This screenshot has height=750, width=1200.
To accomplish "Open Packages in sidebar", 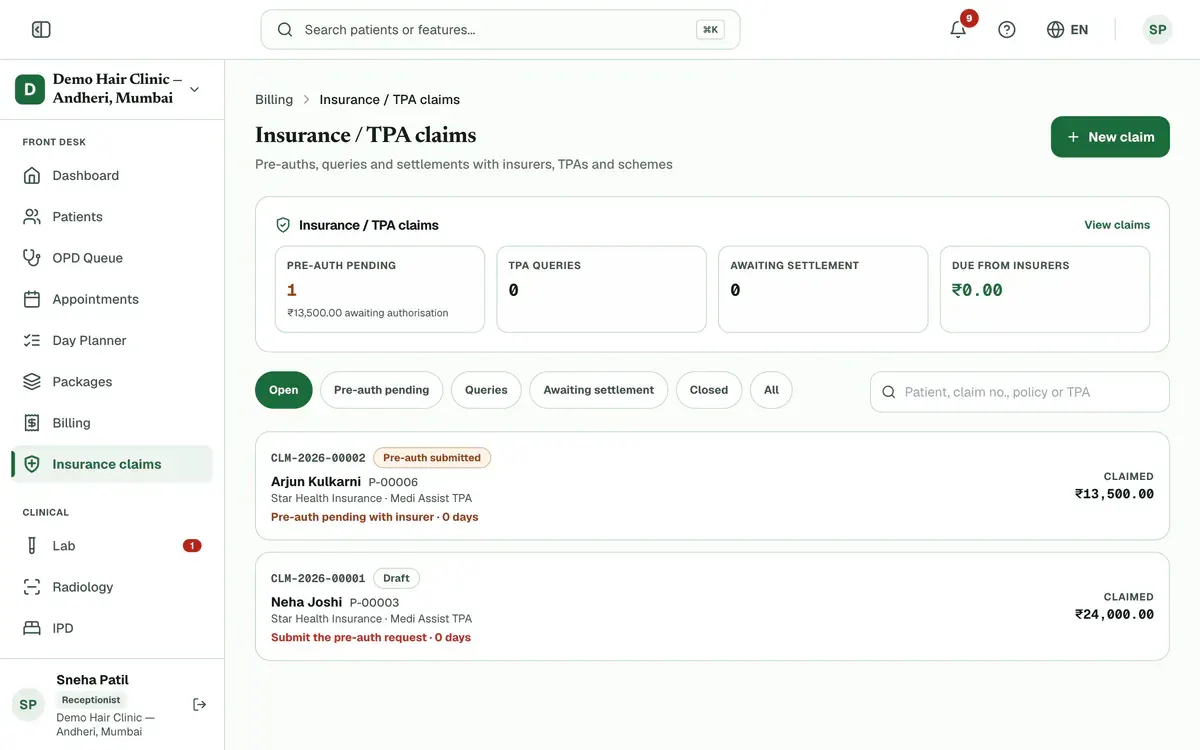I will coord(112,381).
